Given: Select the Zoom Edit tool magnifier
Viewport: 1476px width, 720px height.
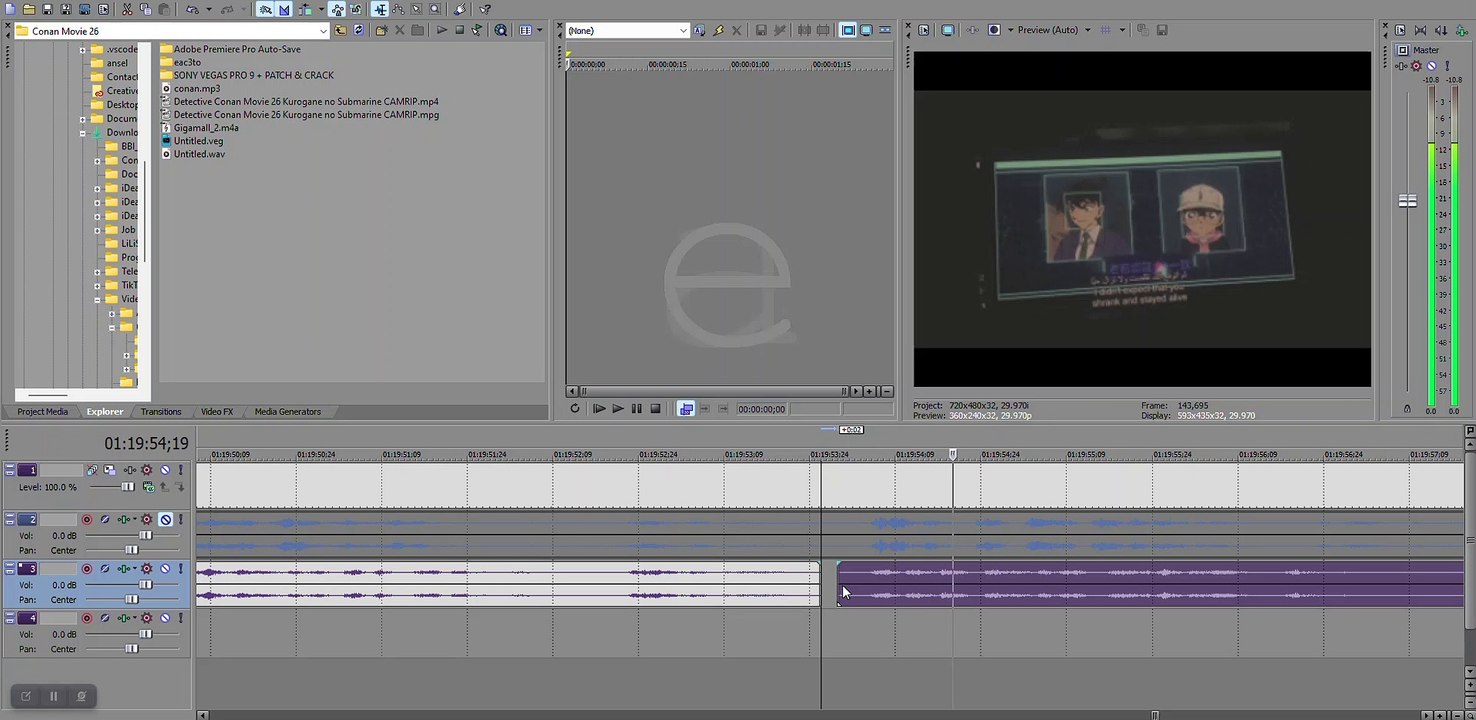Looking at the screenshot, I should [x=435, y=9].
